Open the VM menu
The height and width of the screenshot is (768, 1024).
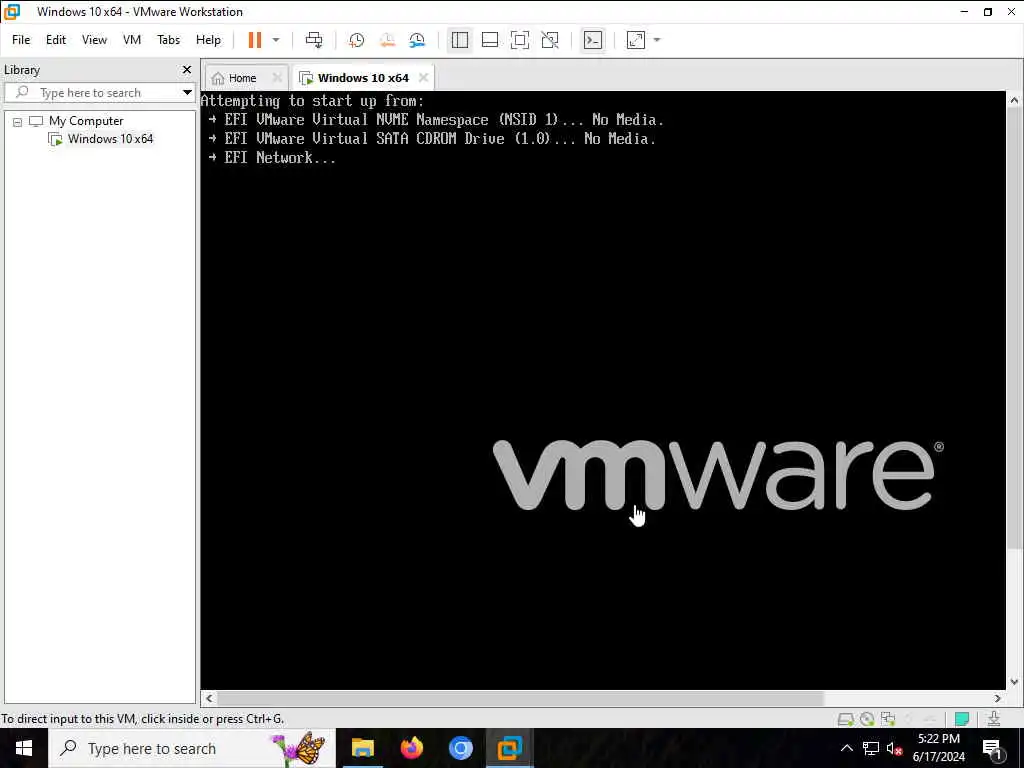tap(132, 40)
